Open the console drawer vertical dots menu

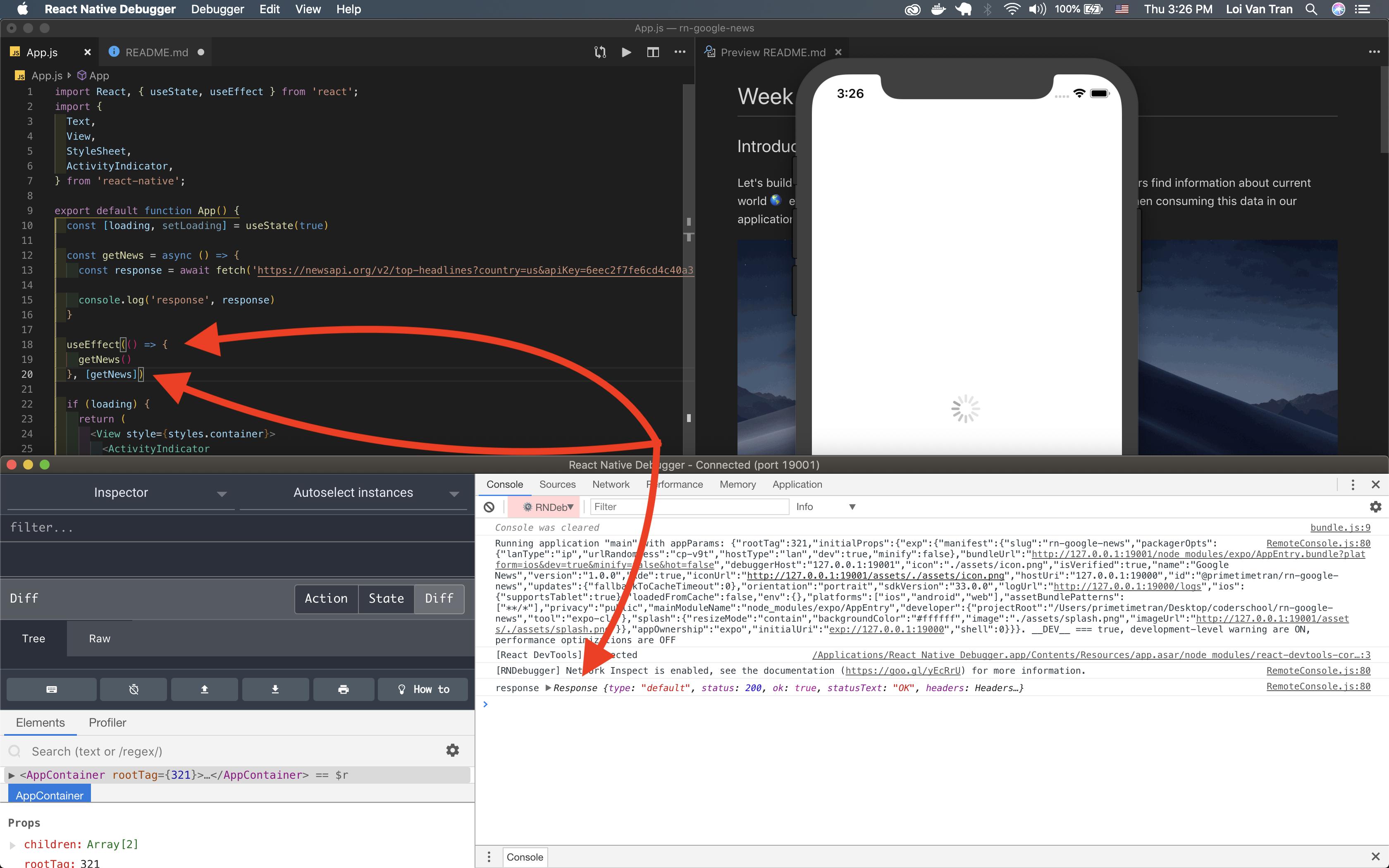489,857
